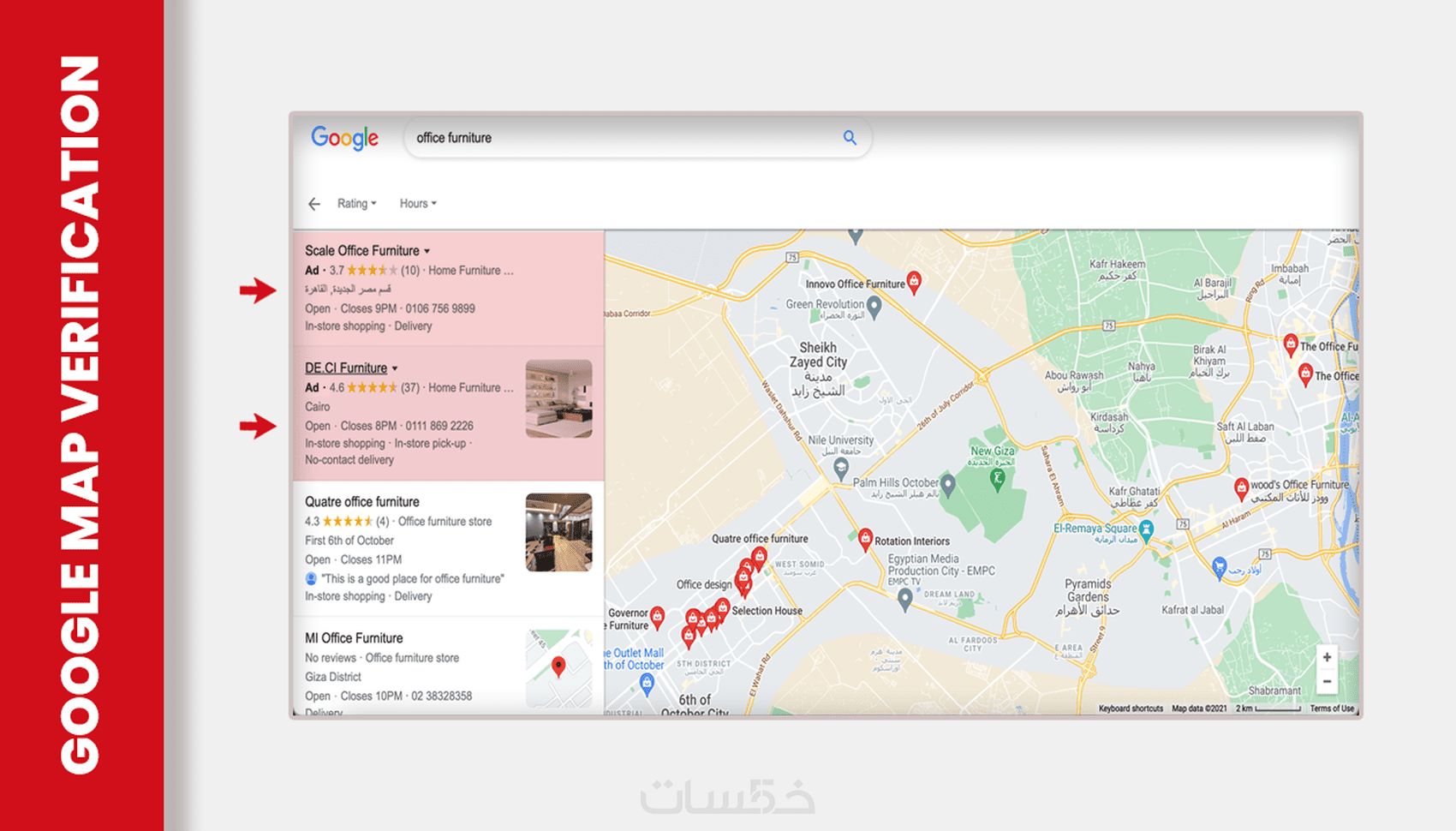Focus the search box containing office furniture
Viewport: 1456px width, 831px height.
637,138
